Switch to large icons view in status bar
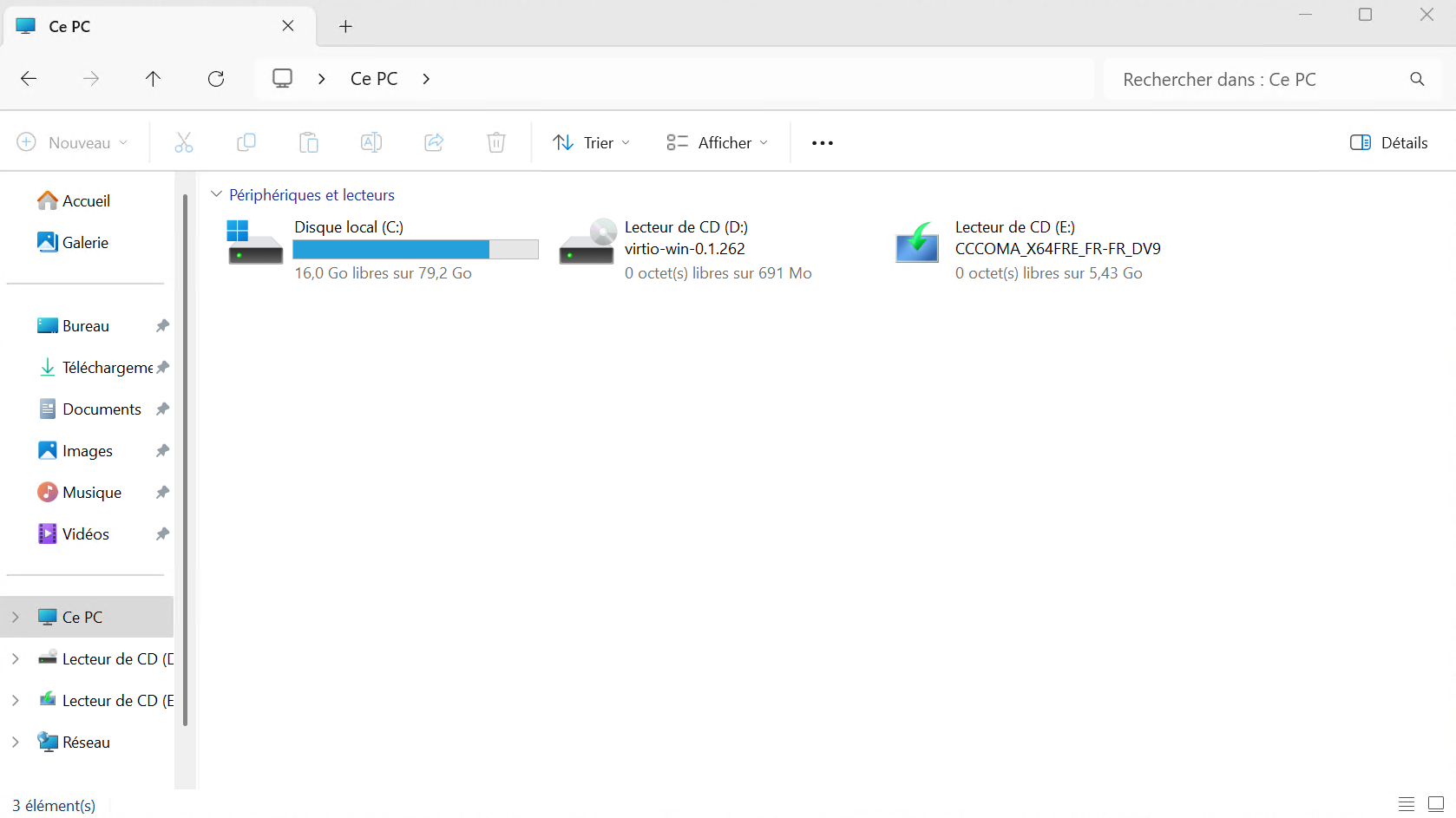 click(x=1436, y=804)
